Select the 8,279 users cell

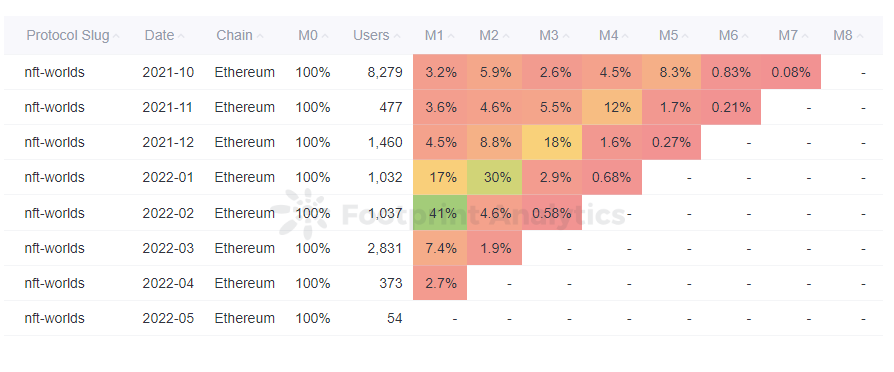click(385, 72)
